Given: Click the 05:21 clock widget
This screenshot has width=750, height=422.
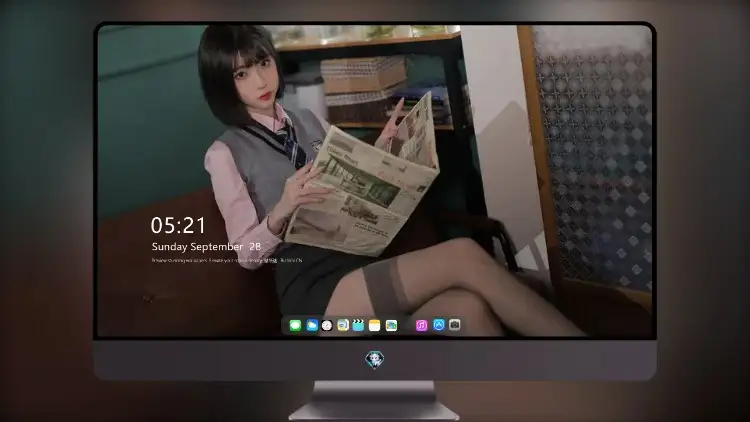Looking at the screenshot, I should (x=178, y=225).
